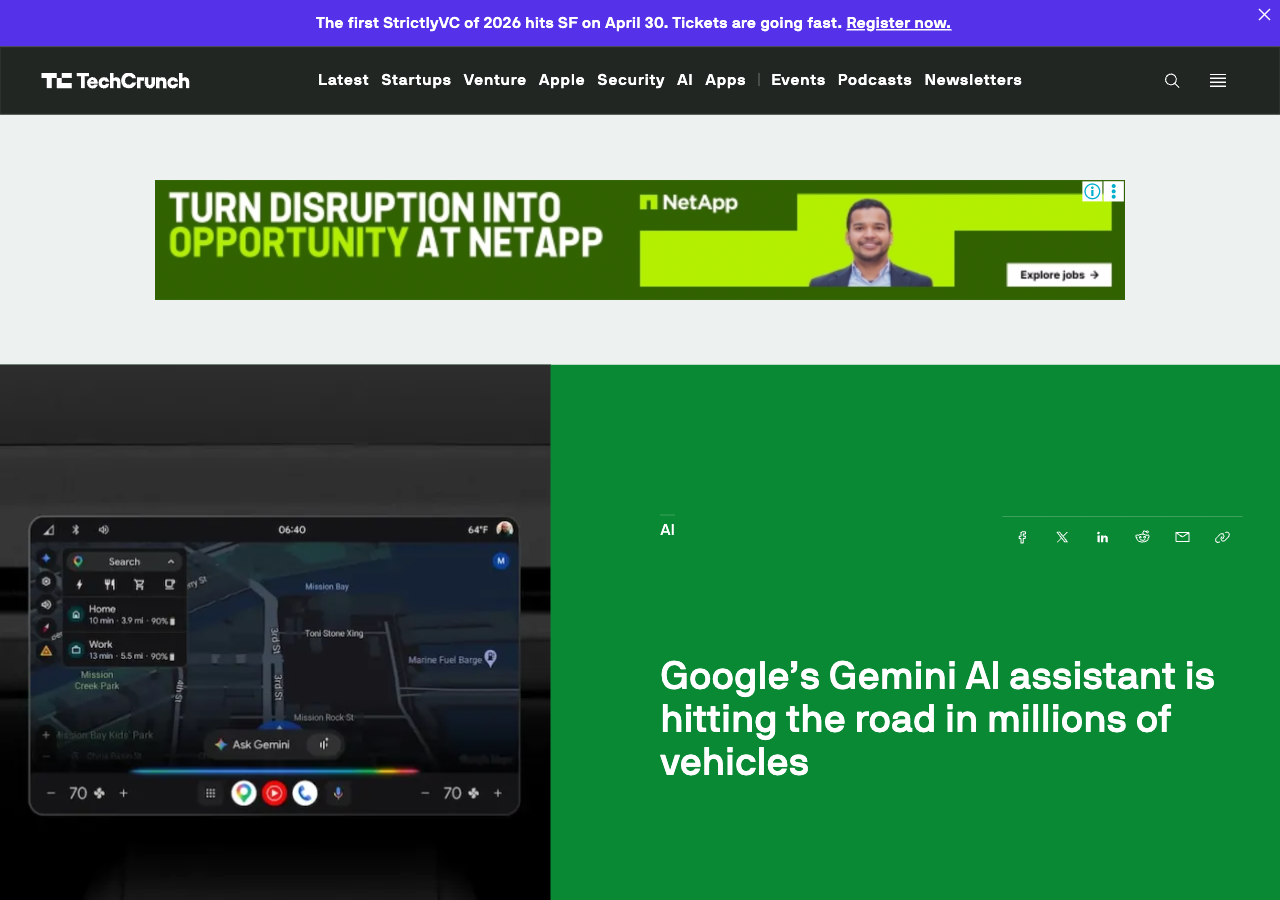The width and height of the screenshot is (1280, 900).
Task: Go to Podcasts page
Action: click(x=875, y=80)
